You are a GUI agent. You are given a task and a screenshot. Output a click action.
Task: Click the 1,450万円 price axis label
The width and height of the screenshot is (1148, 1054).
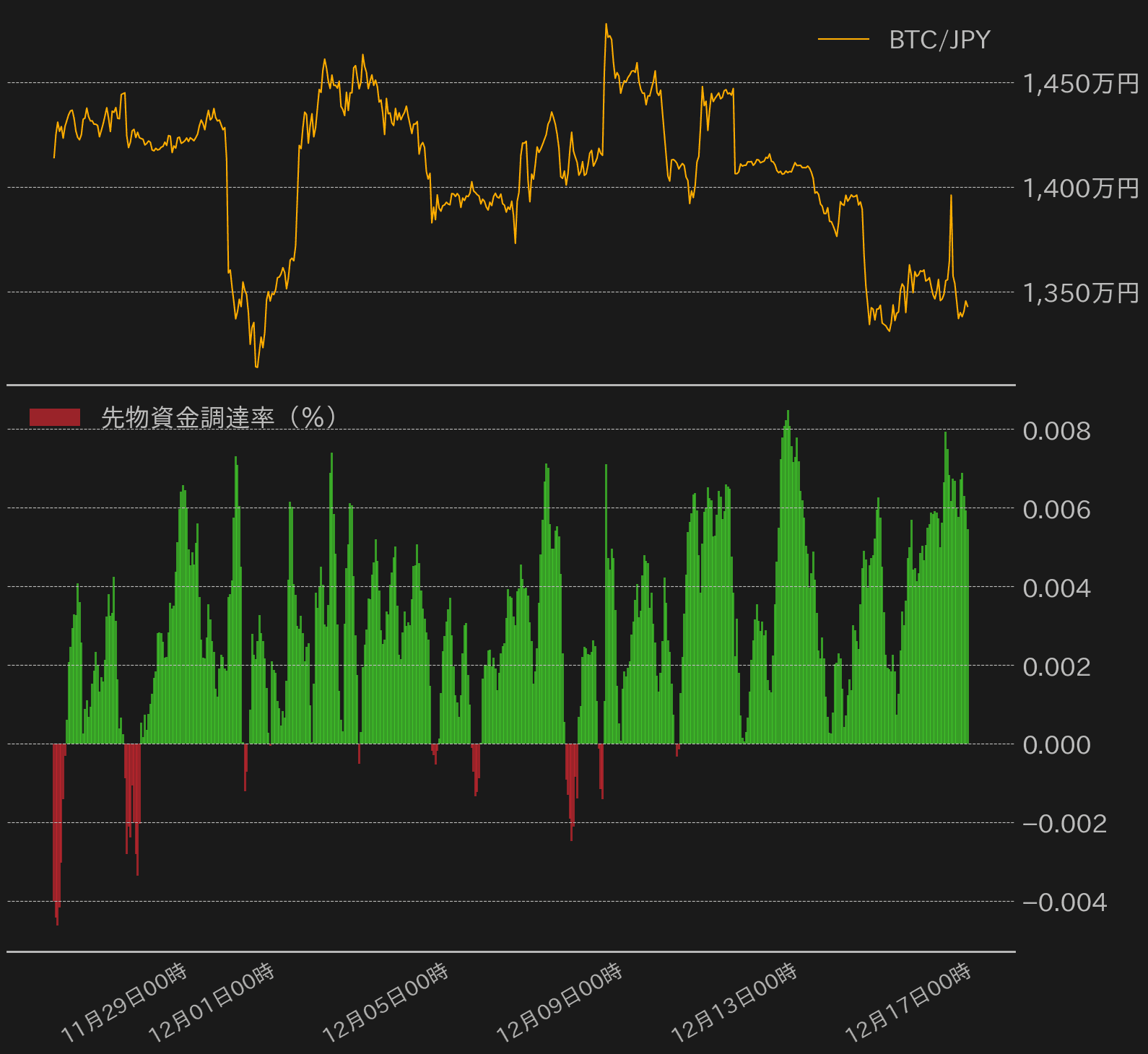click(1081, 84)
